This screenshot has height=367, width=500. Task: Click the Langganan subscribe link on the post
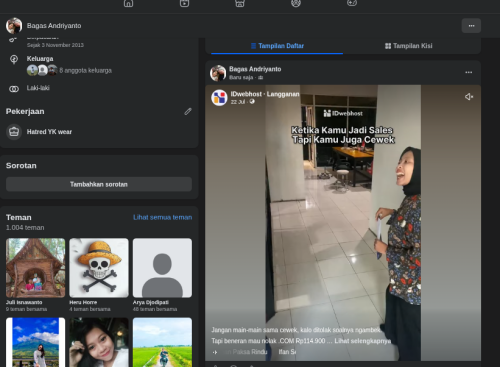pyautogui.click(x=283, y=94)
